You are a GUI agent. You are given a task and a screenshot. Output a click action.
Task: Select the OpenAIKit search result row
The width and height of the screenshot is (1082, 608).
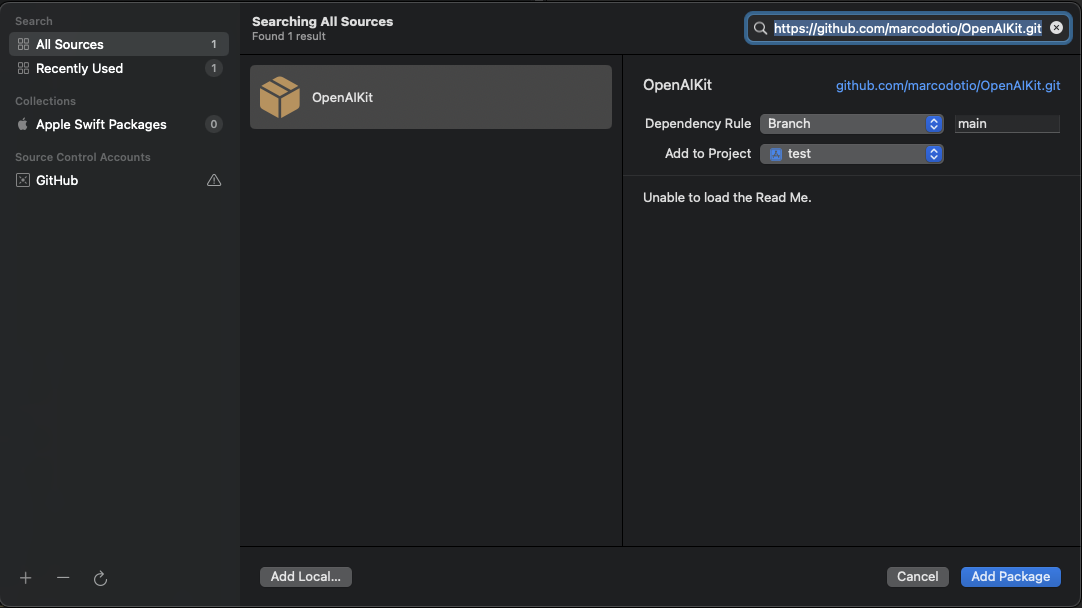(x=431, y=97)
